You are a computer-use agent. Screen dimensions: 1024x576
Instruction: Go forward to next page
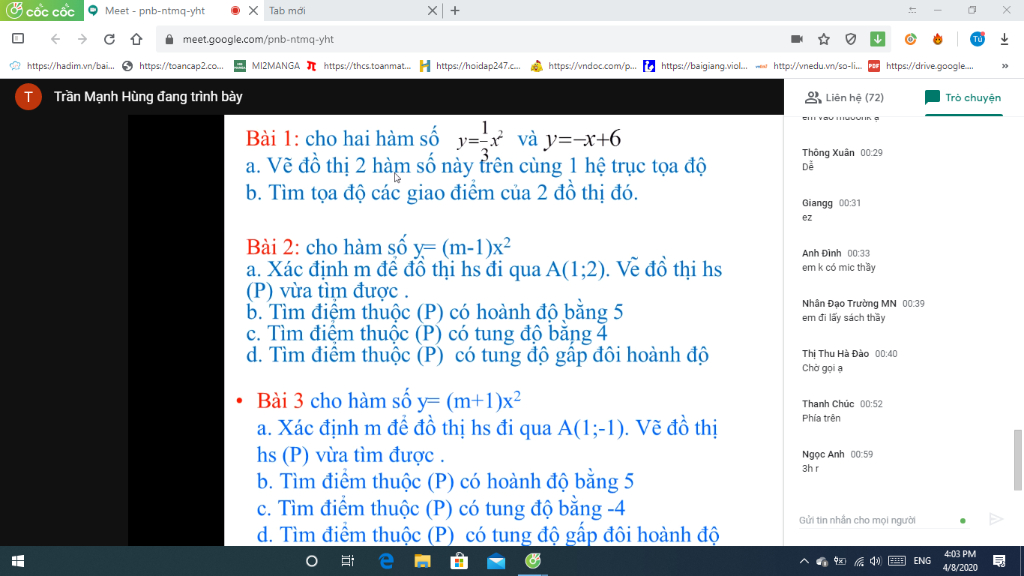[x=82, y=39]
